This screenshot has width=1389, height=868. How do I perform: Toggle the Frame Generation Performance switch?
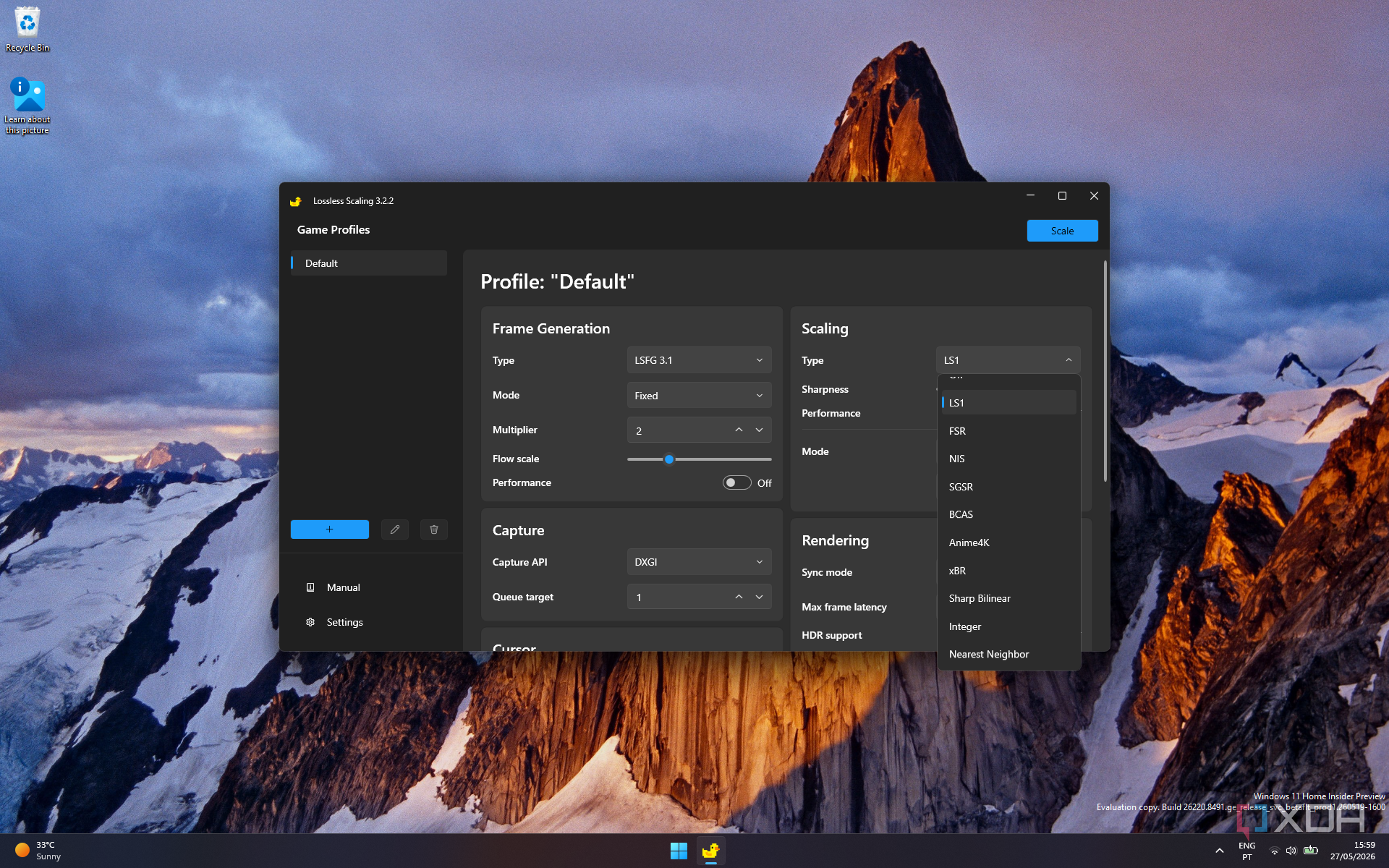(736, 482)
